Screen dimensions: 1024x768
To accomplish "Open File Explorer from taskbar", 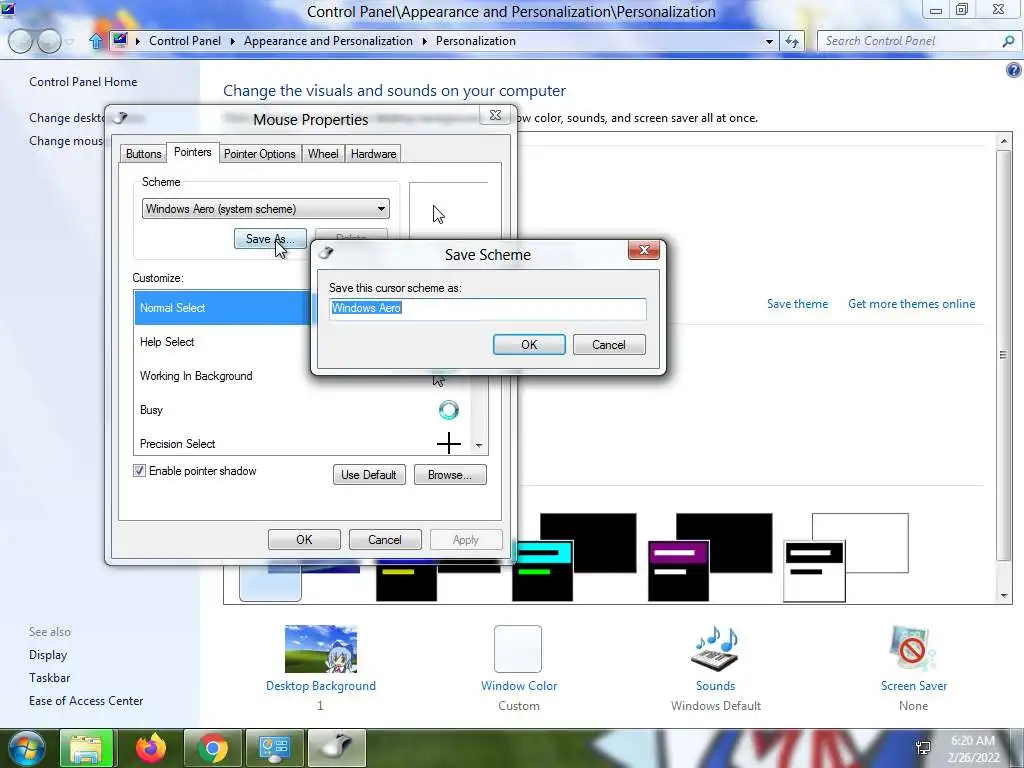I will [x=86, y=748].
